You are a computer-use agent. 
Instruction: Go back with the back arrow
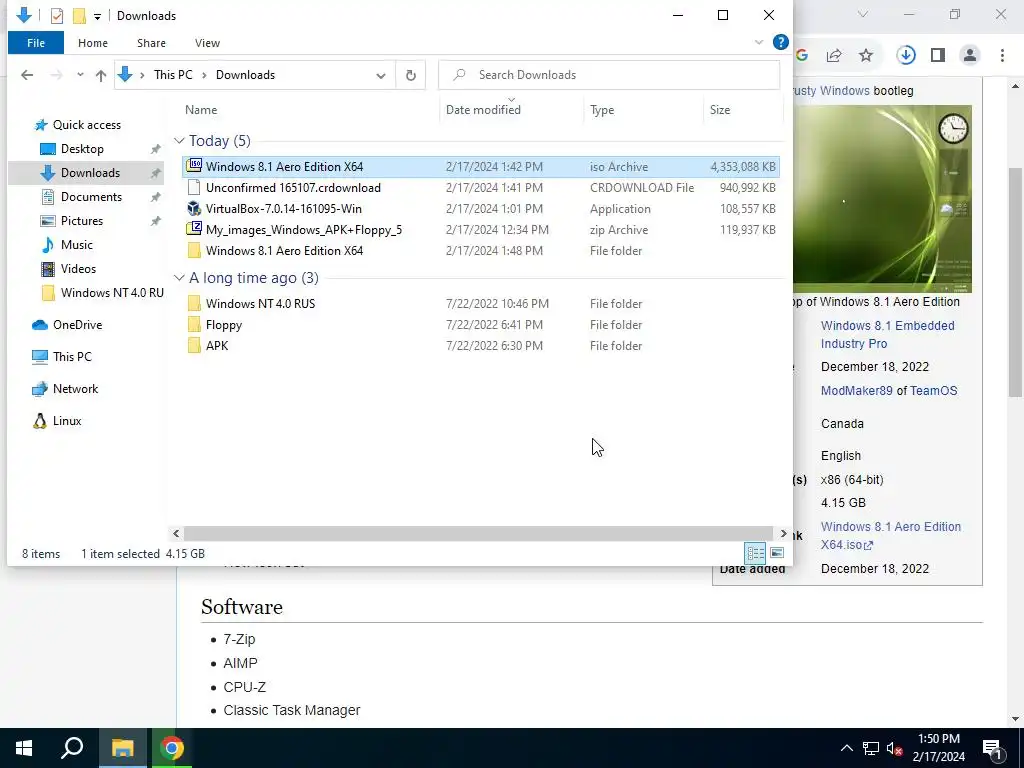point(27,75)
